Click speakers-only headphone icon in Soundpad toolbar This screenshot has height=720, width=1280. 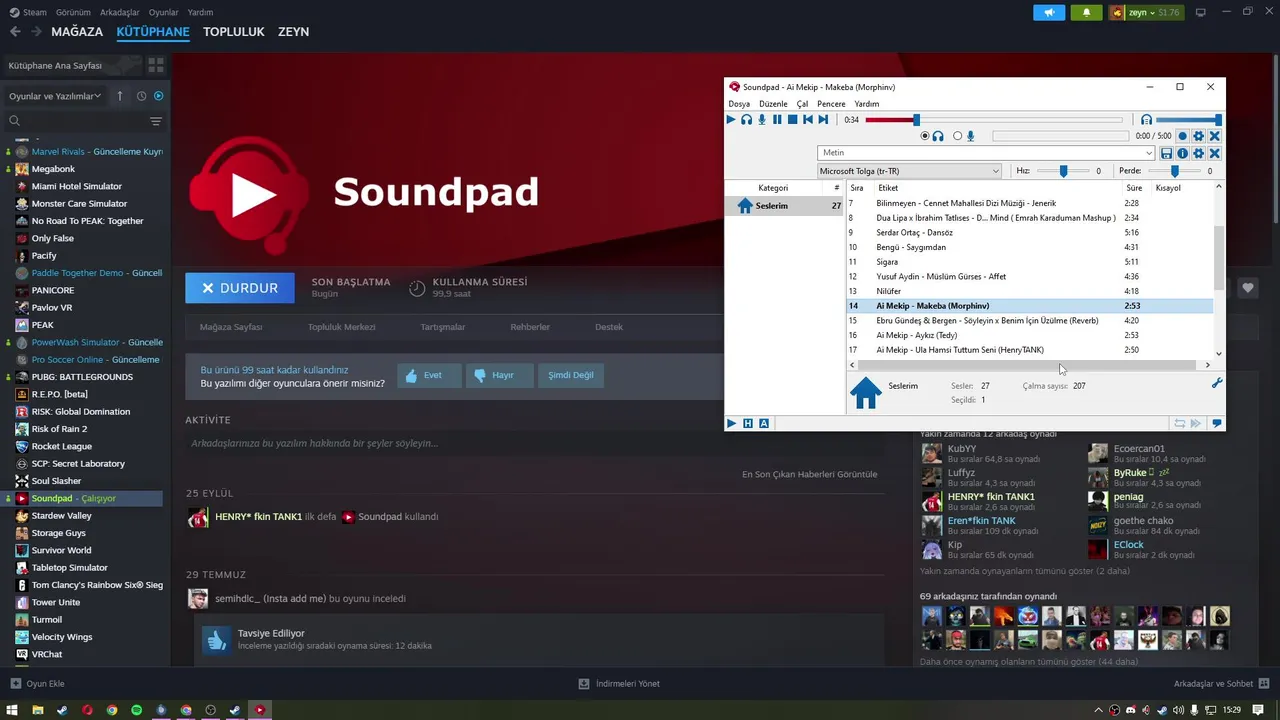click(746, 119)
